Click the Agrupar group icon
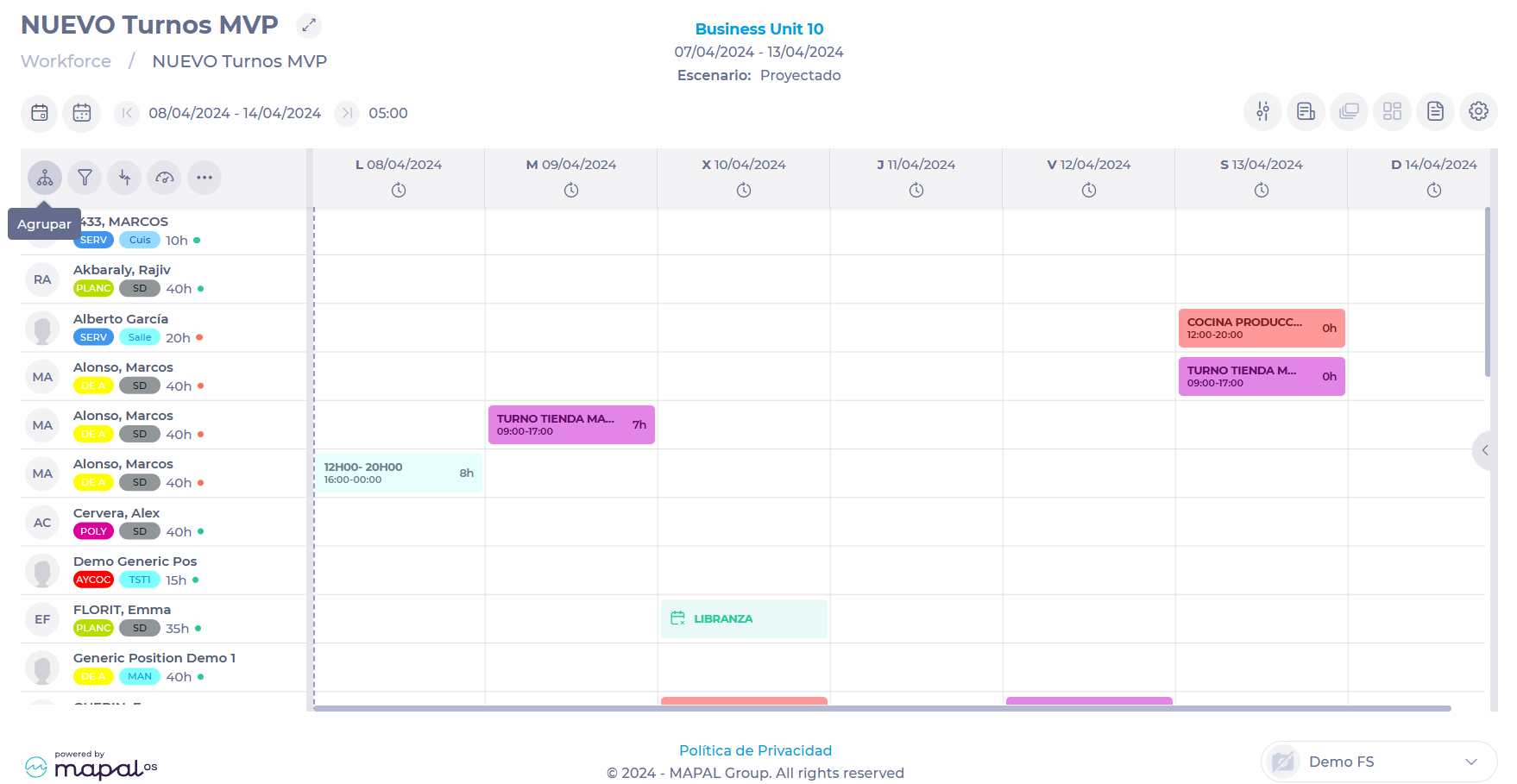 click(x=45, y=179)
